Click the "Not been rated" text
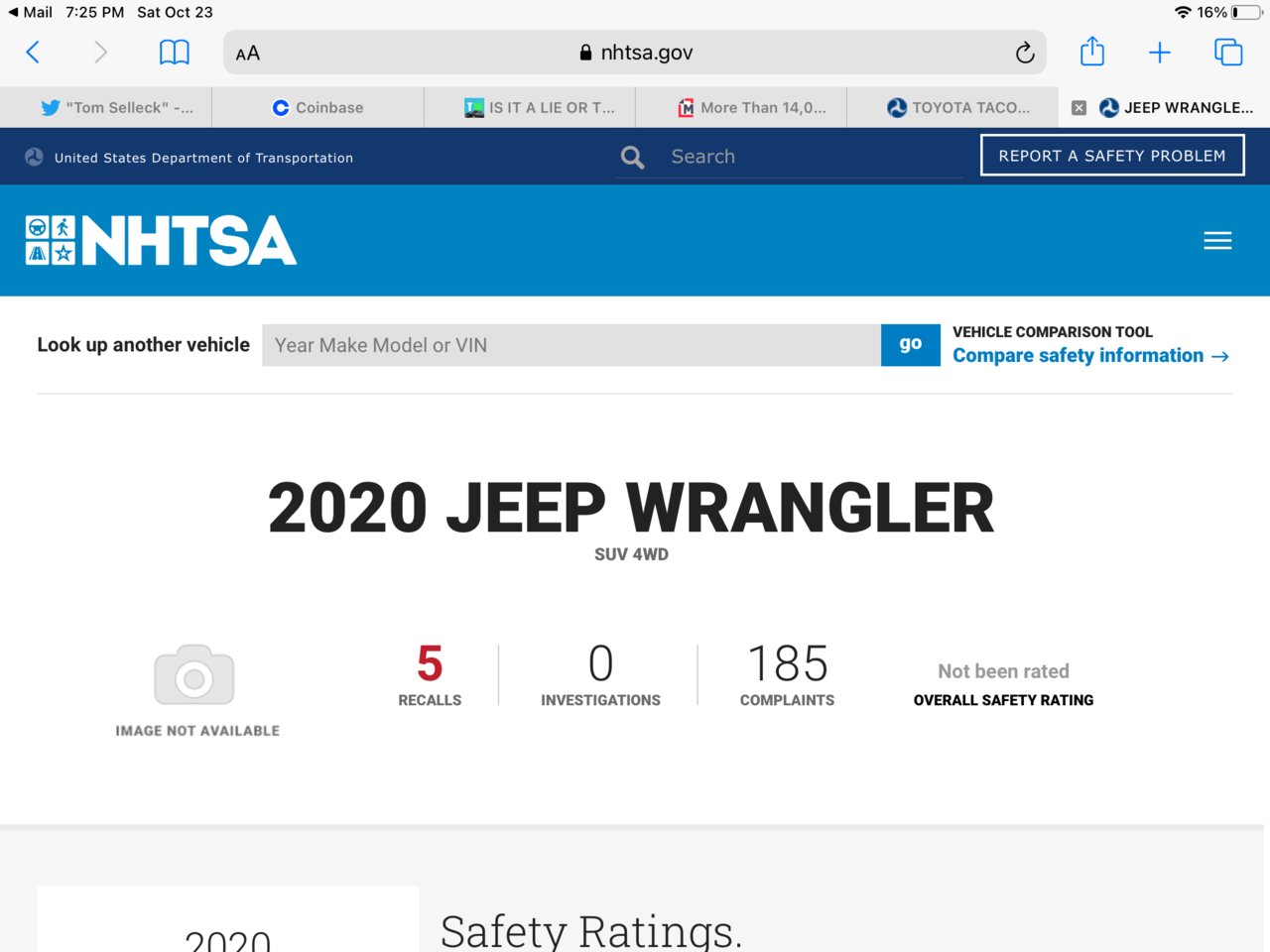 (1003, 671)
